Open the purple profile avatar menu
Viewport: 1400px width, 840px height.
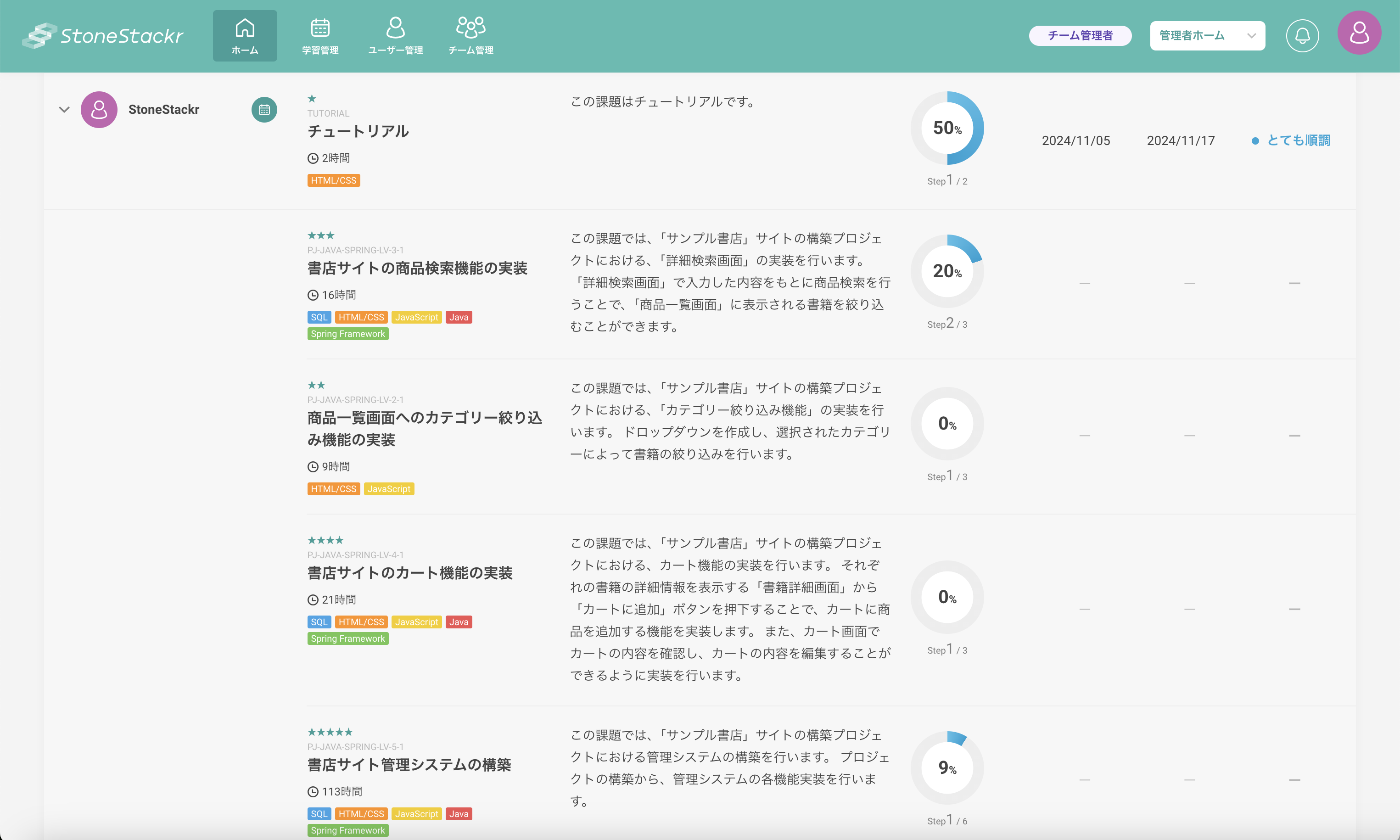coord(1359,33)
